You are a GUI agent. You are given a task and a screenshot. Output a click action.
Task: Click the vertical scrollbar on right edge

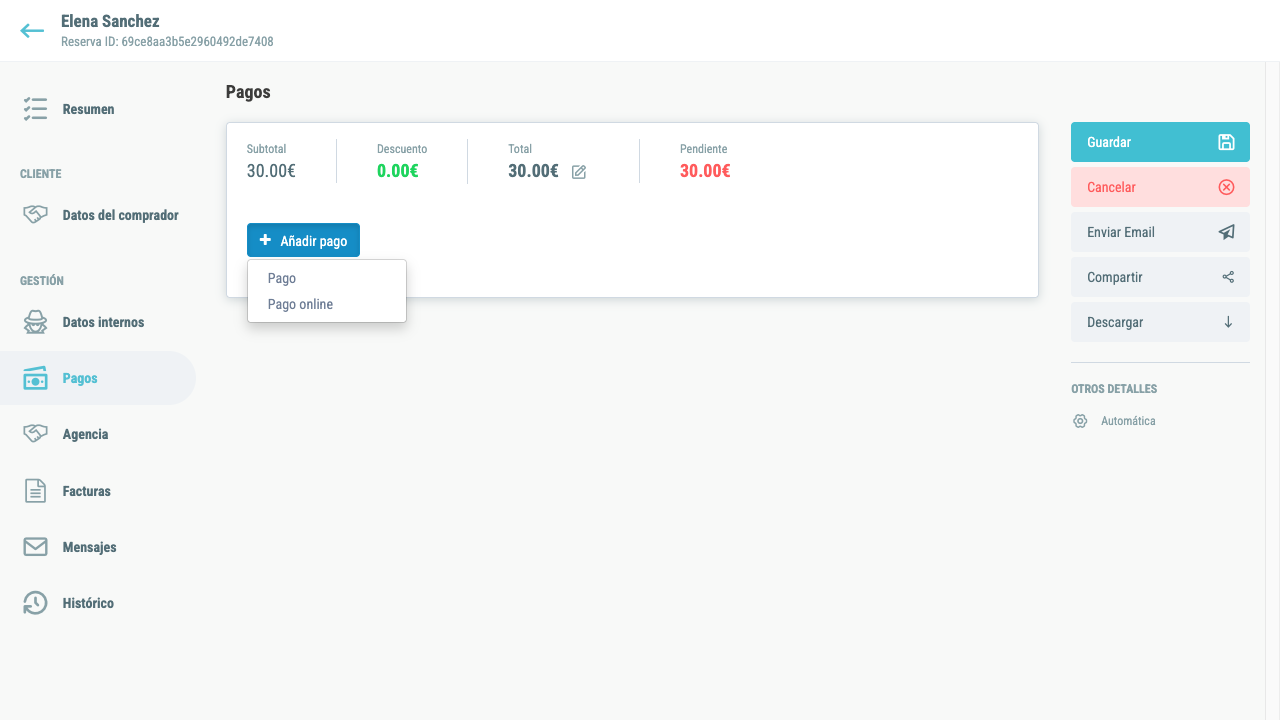point(1273,390)
